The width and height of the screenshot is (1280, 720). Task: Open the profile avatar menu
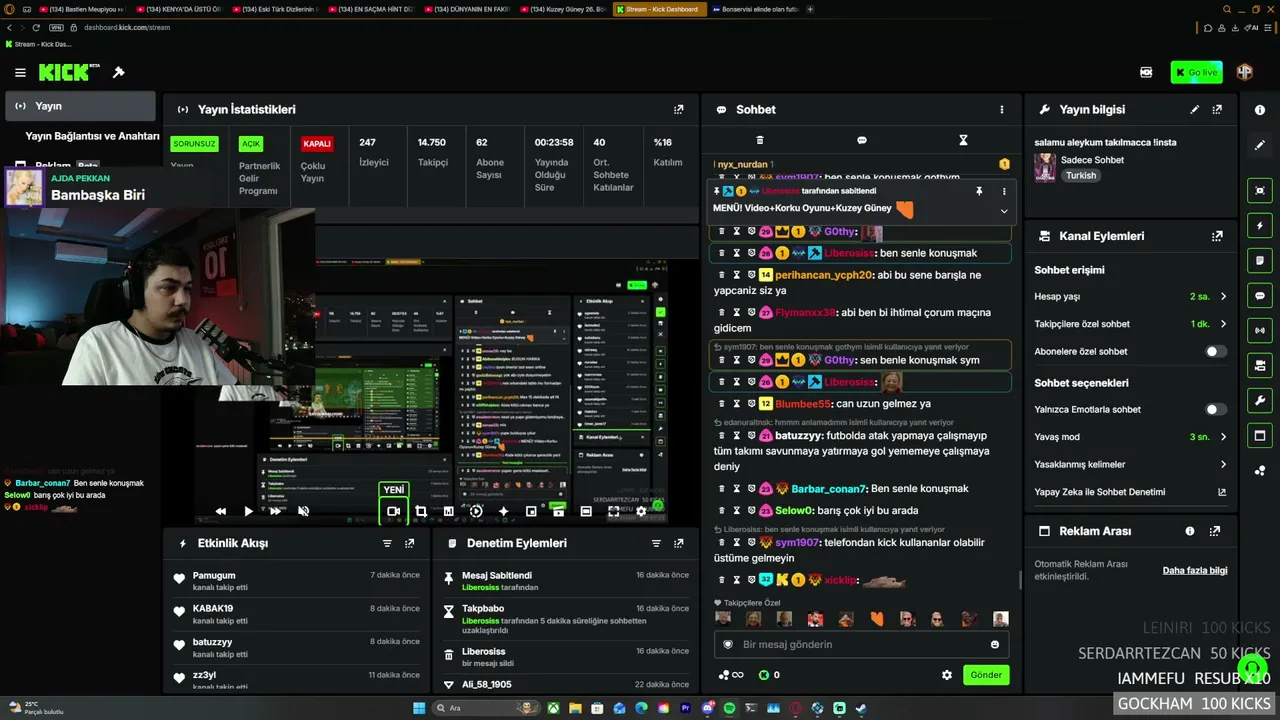(1245, 72)
